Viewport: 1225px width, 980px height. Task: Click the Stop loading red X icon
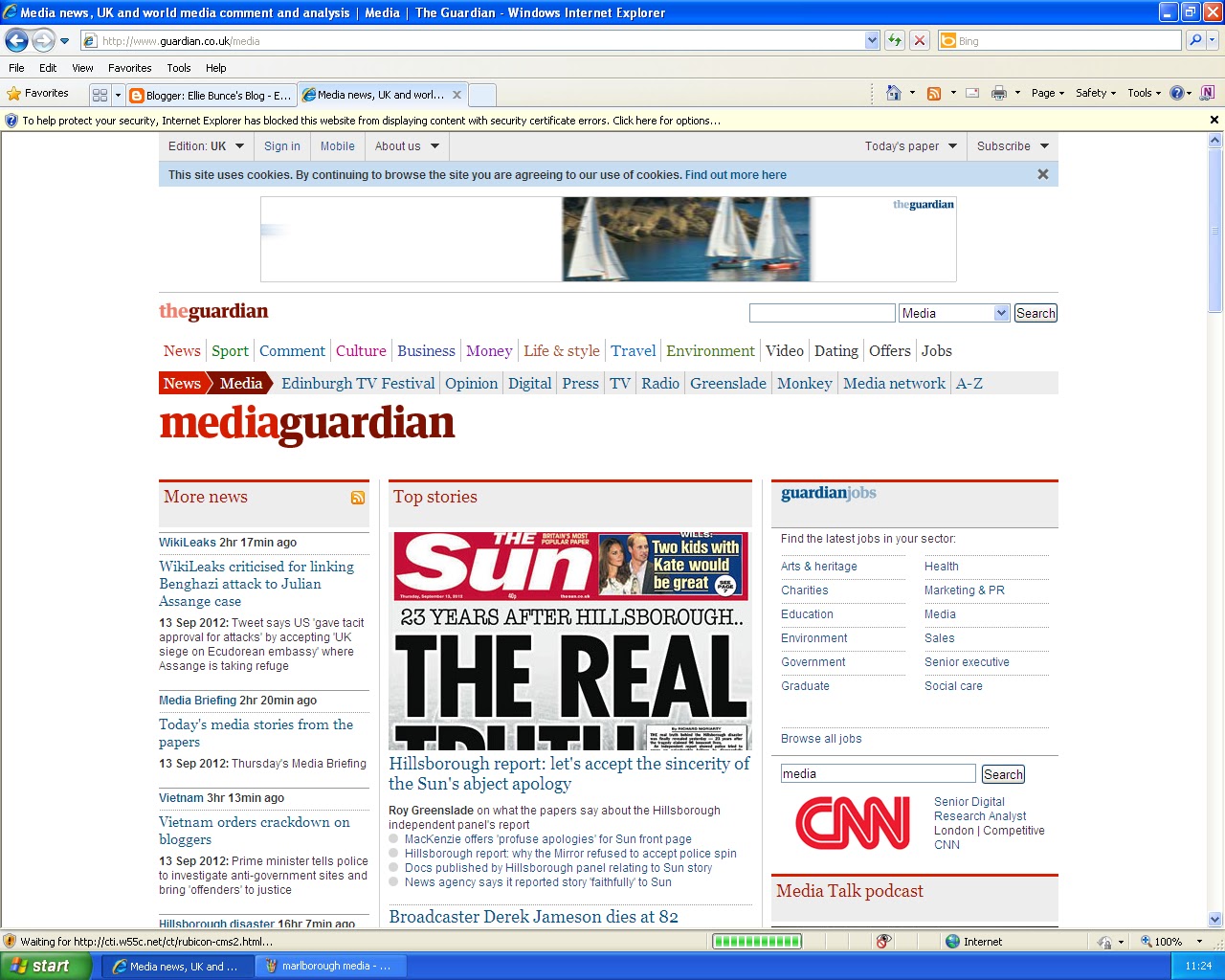[x=920, y=40]
